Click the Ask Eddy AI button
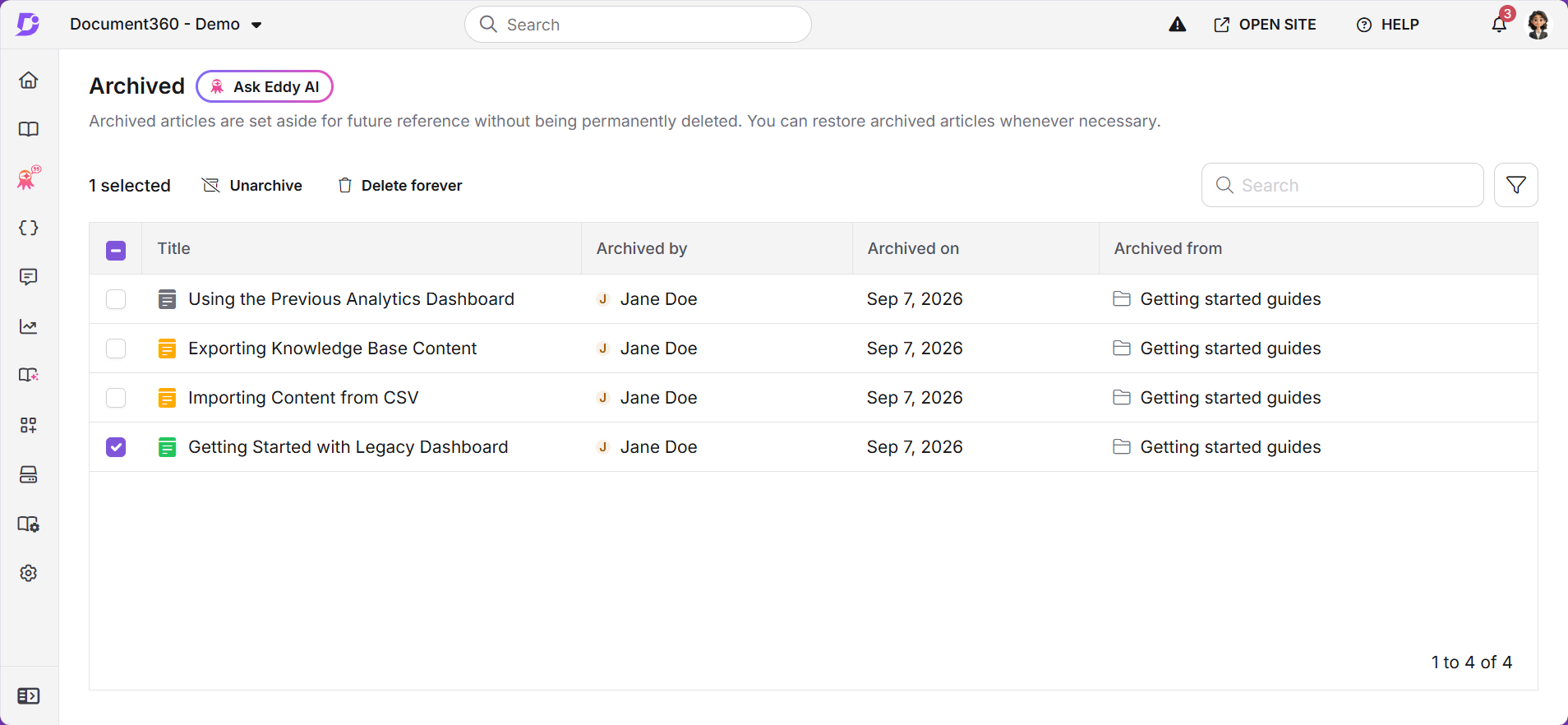This screenshot has width=1568, height=725. [x=265, y=86]
